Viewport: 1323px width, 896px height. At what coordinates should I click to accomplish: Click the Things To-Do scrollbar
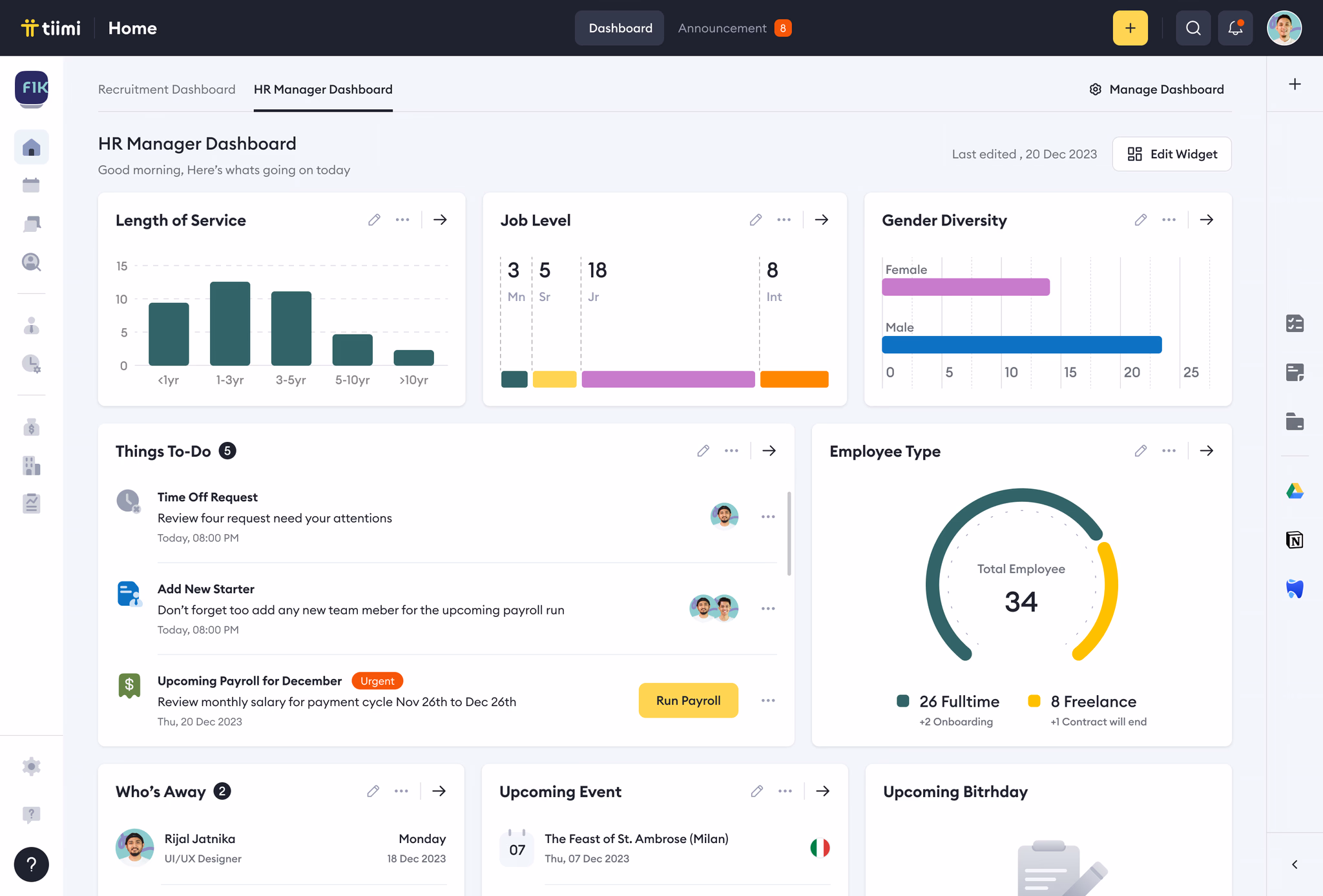tap(789, 533)
